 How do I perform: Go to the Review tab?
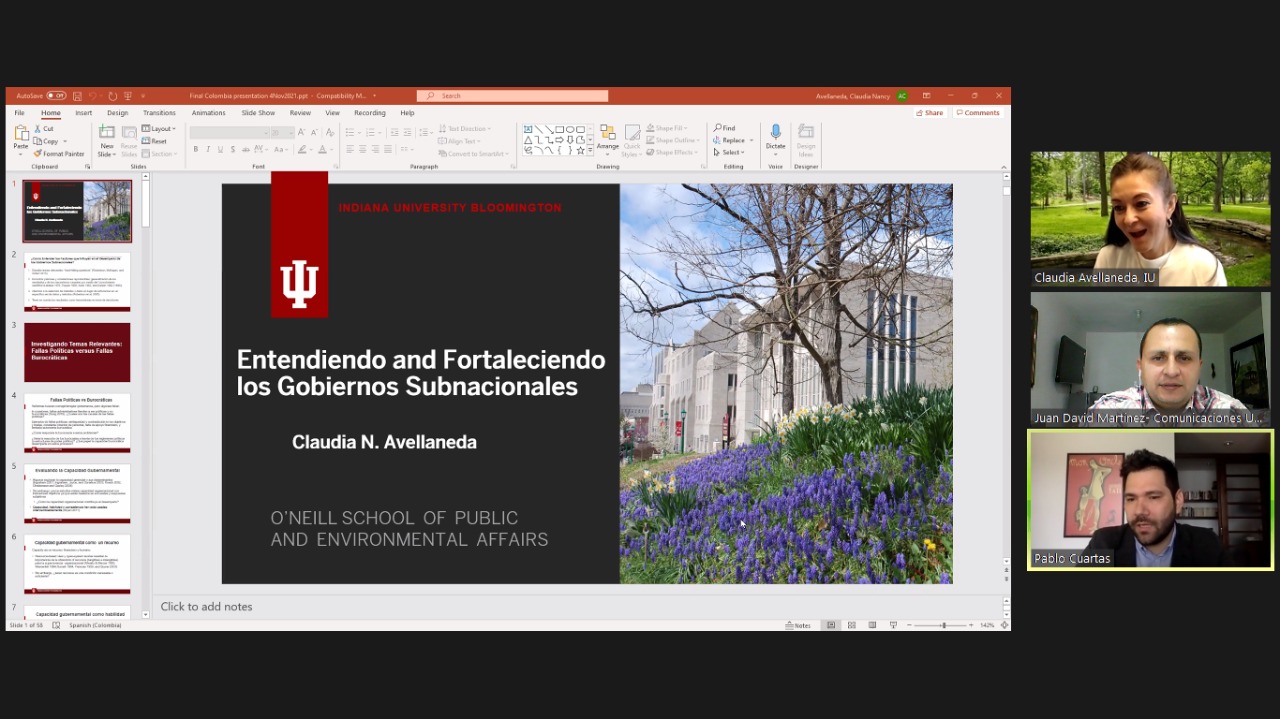point(300,113)
